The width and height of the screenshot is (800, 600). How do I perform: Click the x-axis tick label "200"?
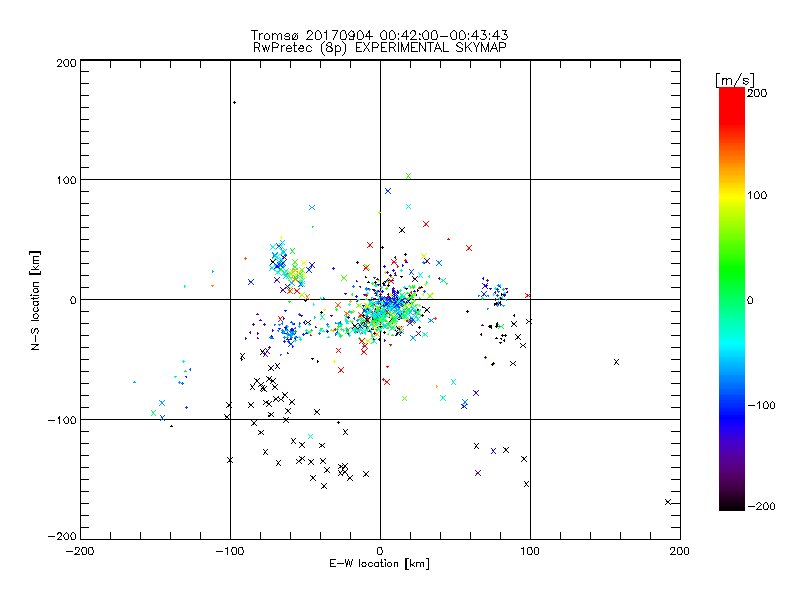[x=680, y=552]
